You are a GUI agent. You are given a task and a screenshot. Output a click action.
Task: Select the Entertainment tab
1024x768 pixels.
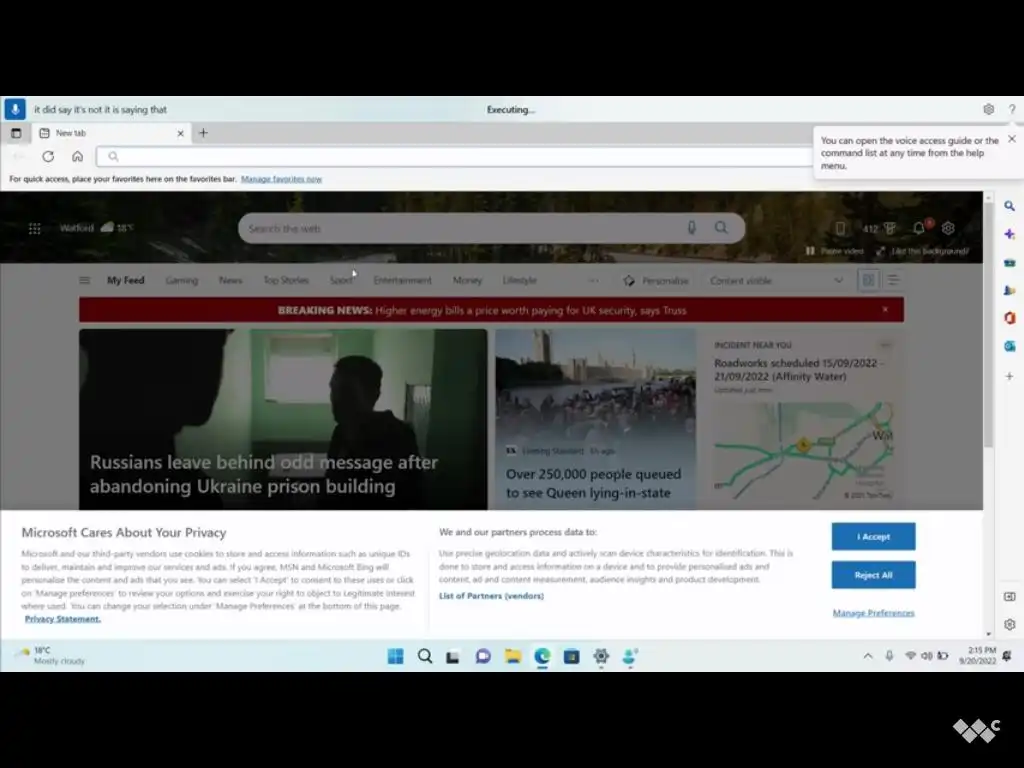pos(402,280)
